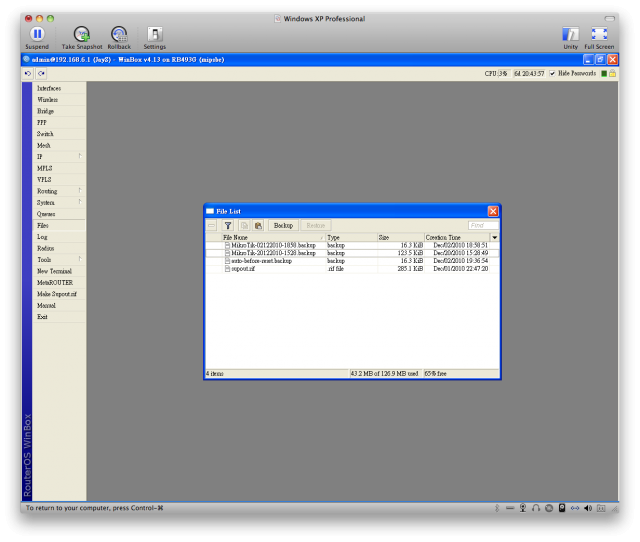Select the auto-before-reset.backup file row

352,261
